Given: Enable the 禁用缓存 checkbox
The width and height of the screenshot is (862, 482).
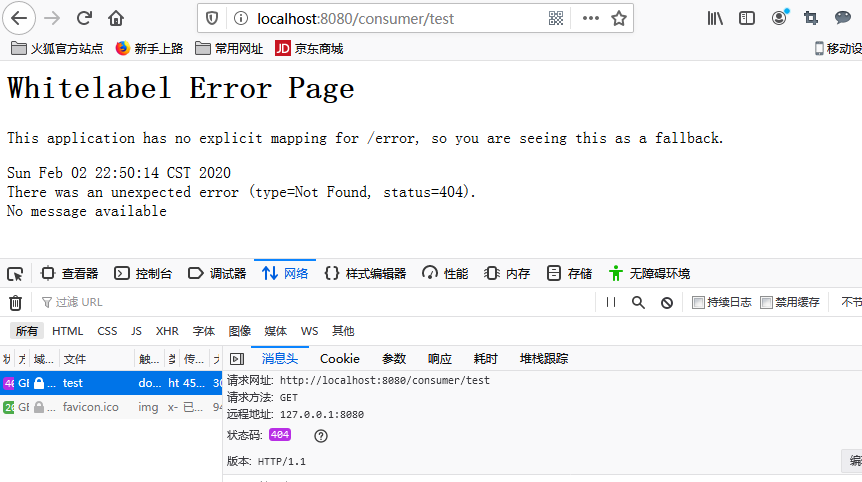Looking at the screenshot, I should [766, 302].
